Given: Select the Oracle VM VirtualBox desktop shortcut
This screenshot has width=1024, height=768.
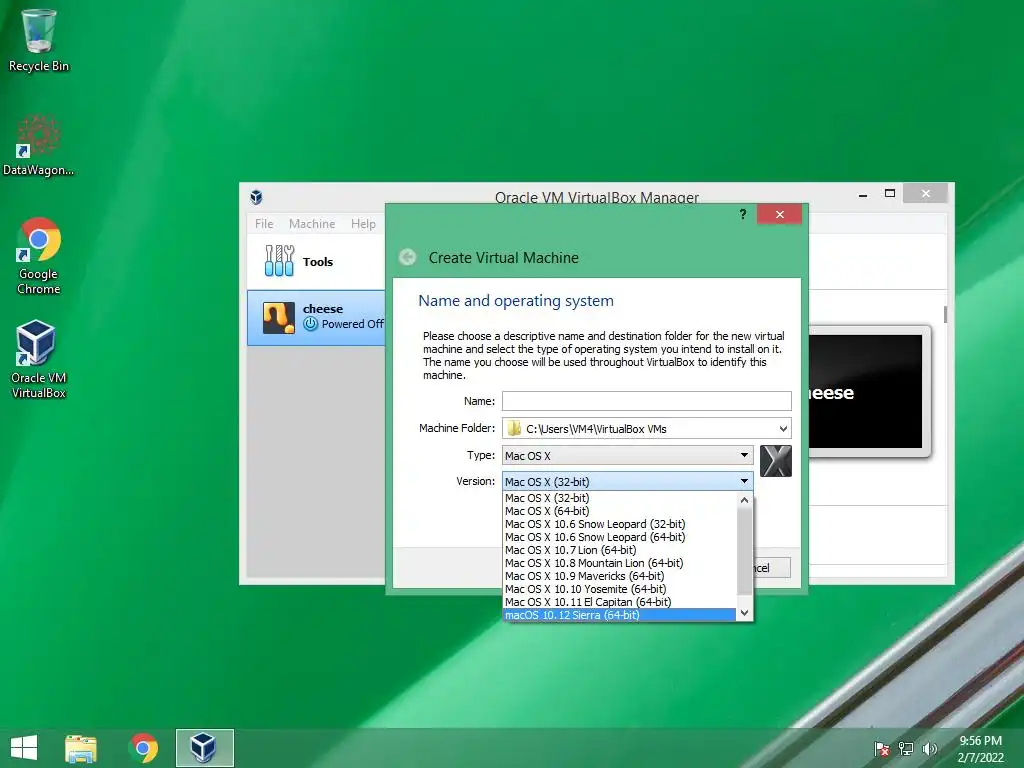Looking at the screenshot, I should 39,359.
